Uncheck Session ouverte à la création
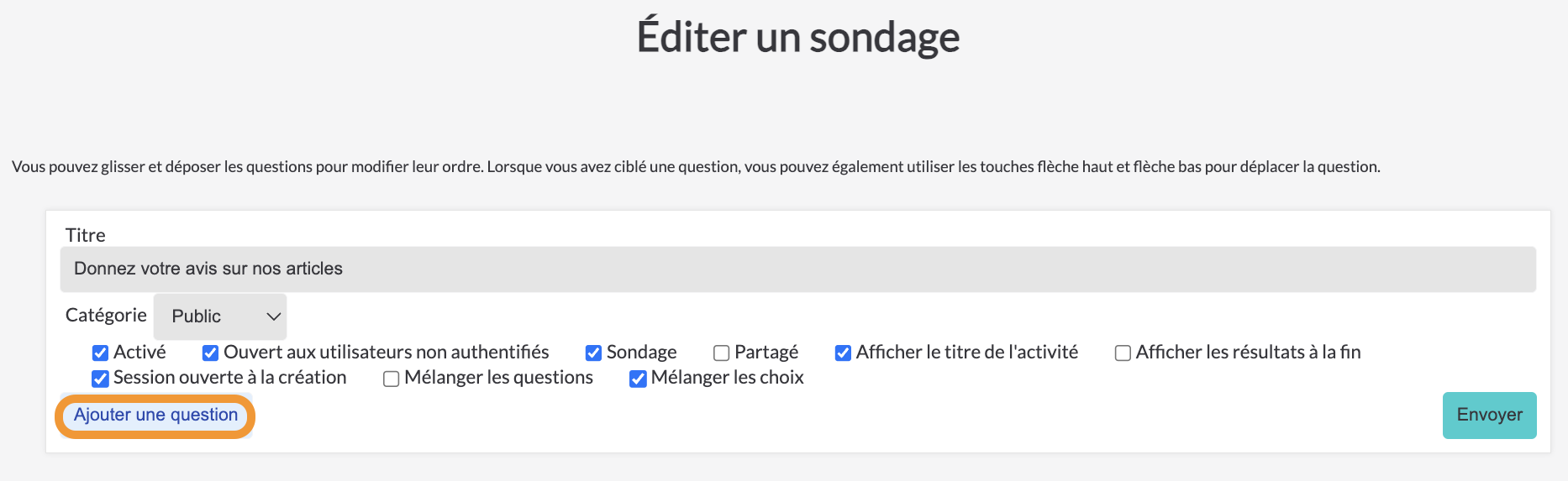Screen dimensions: 1568x481 100,379
